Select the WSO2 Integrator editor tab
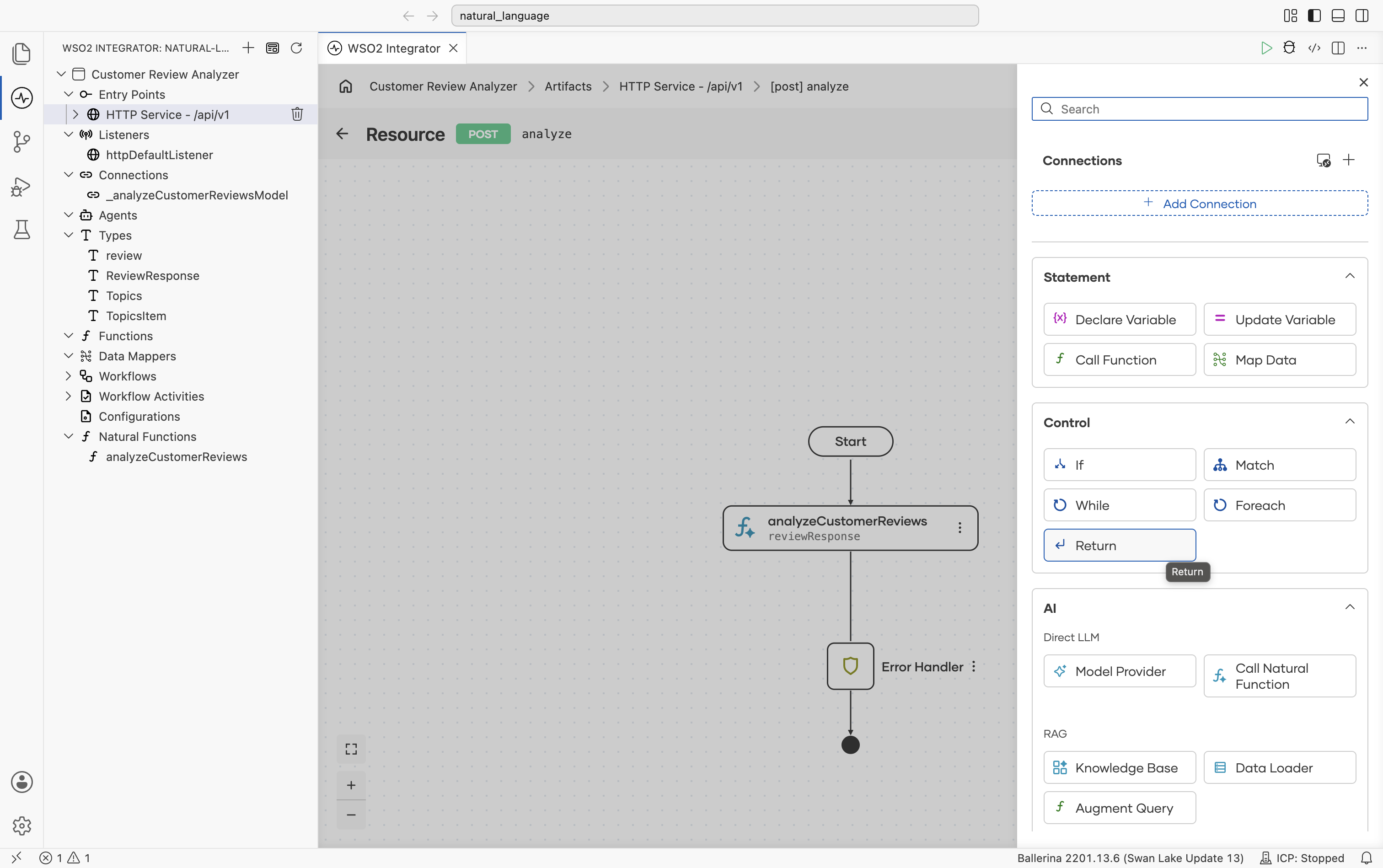This screenshot has height=868, width=1383. click(393, 48)
